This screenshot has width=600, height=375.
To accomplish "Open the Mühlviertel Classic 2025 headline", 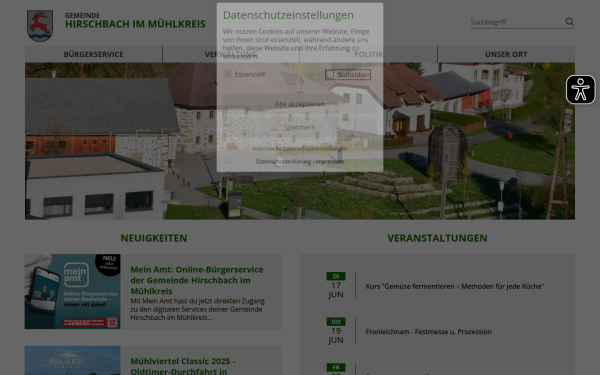I will tap(183, 366).
